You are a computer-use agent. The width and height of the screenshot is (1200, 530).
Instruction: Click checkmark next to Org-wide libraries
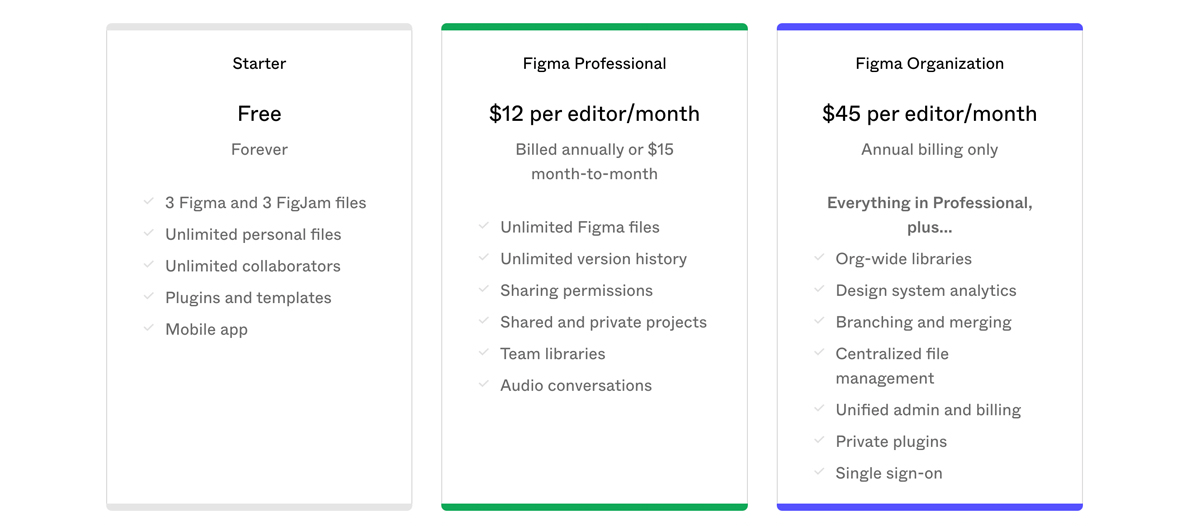coord(819,257)
